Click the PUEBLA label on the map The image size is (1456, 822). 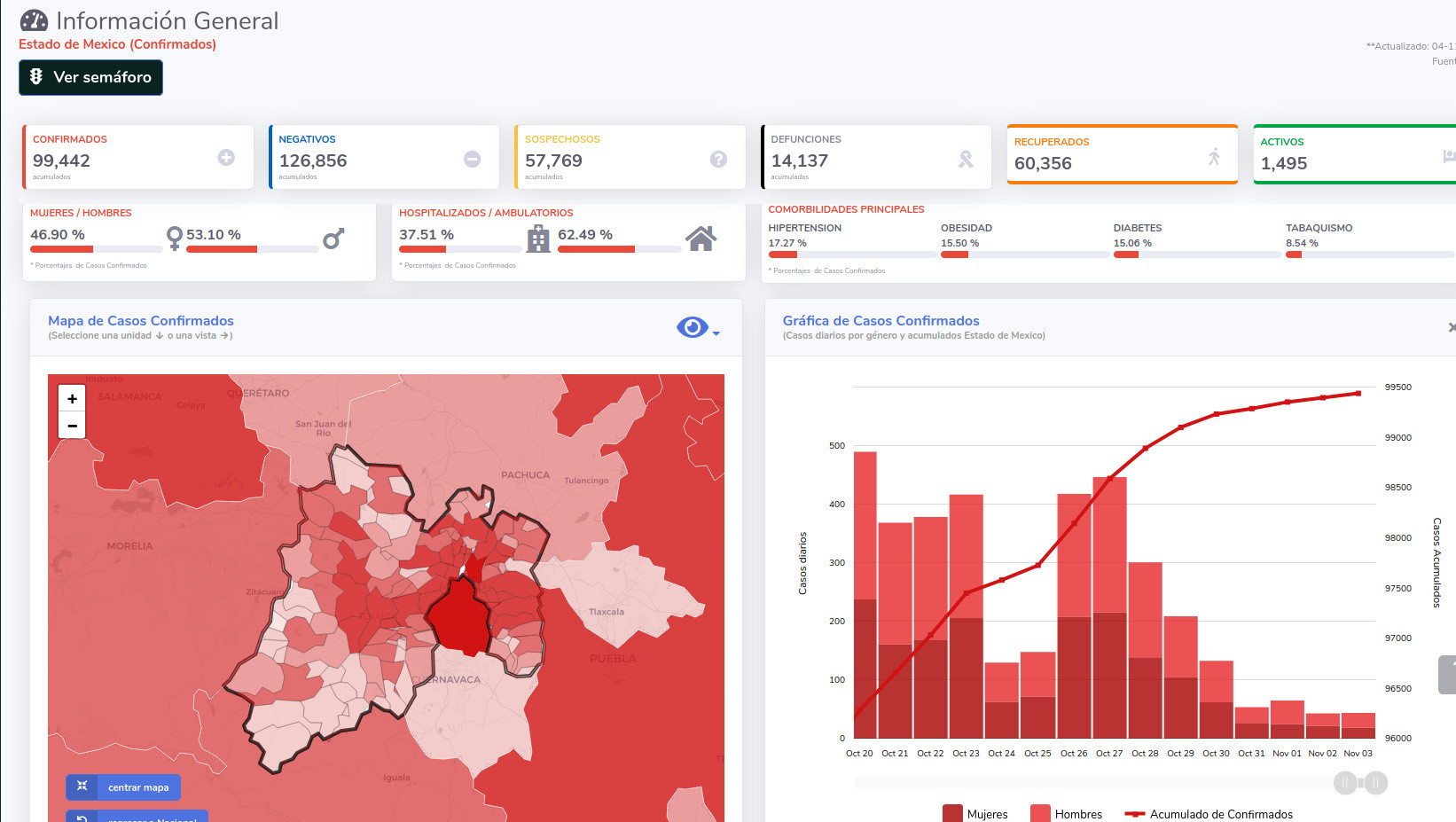613,659
